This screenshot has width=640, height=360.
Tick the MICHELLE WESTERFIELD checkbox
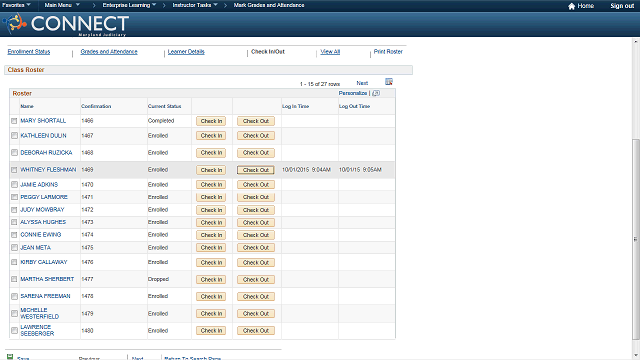(14, 313)
